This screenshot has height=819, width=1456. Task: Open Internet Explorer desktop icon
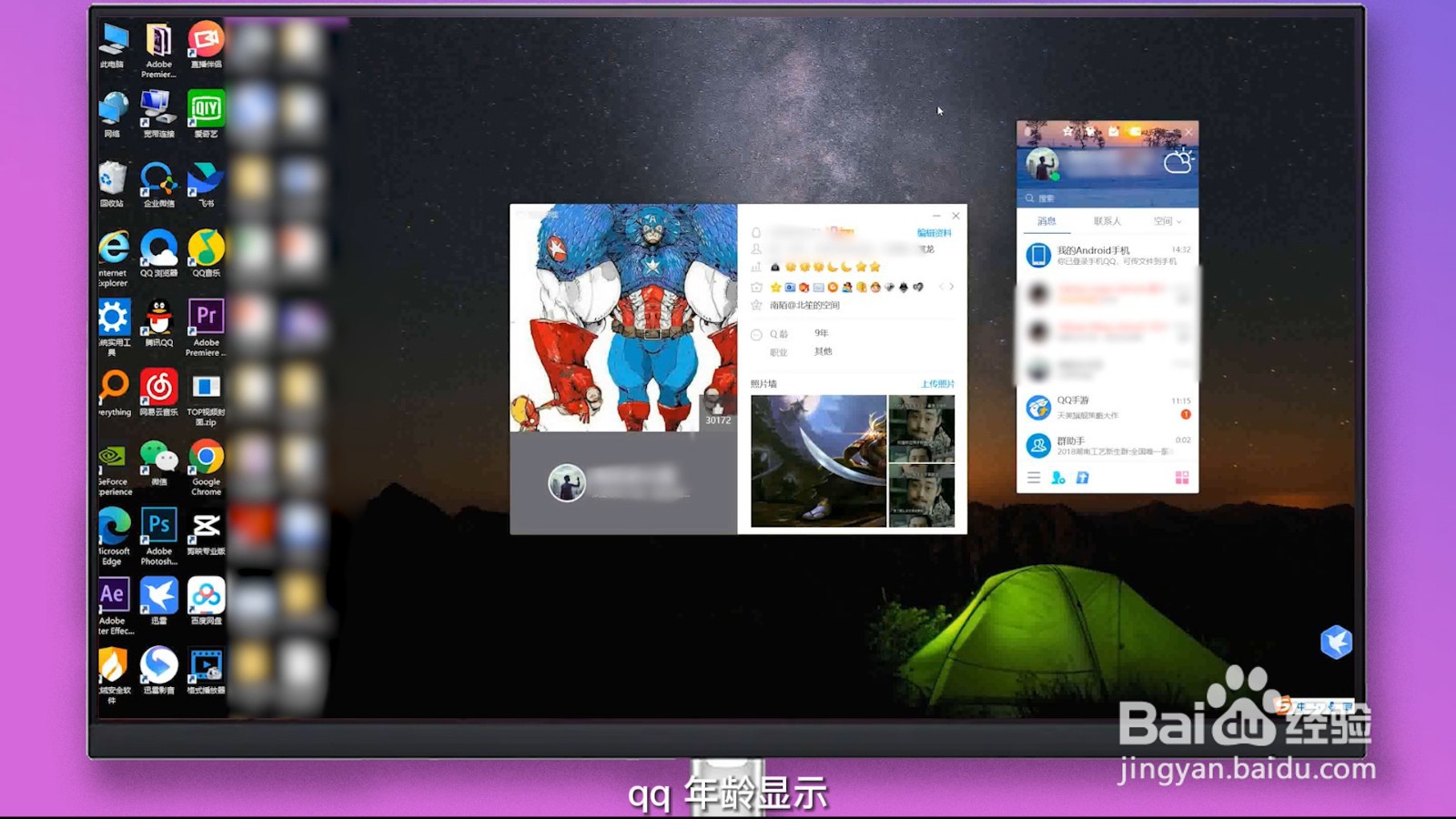click(x=113, y=259)
